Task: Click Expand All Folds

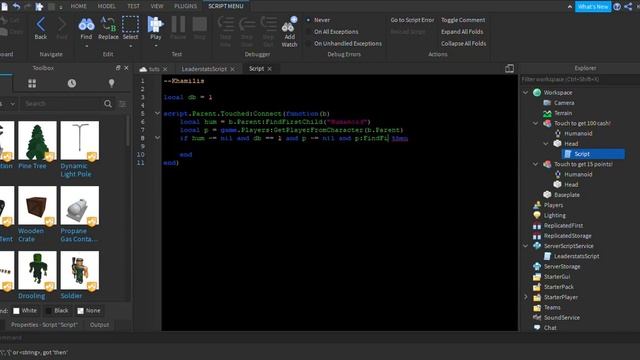Action: 462,31
